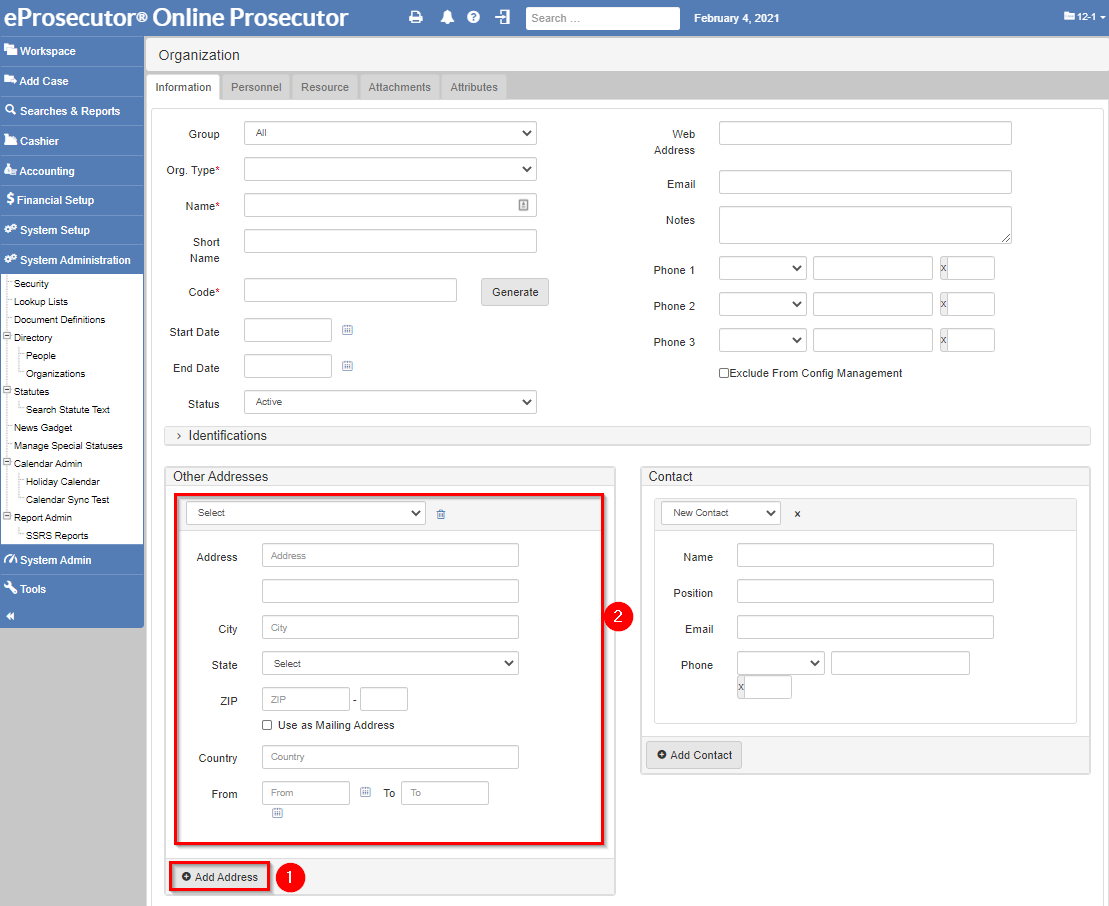
Task: Open the Attachments tab
Action: 399,87
